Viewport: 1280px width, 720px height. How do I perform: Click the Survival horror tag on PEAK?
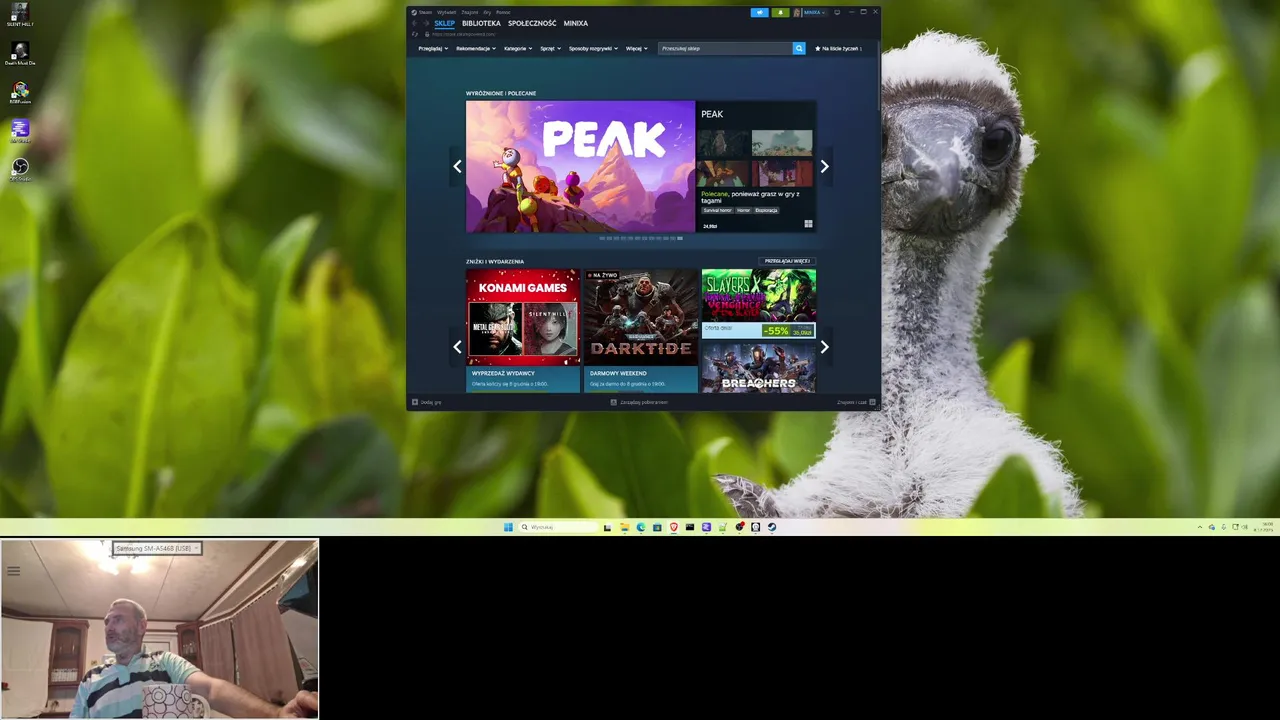point(717,210)
